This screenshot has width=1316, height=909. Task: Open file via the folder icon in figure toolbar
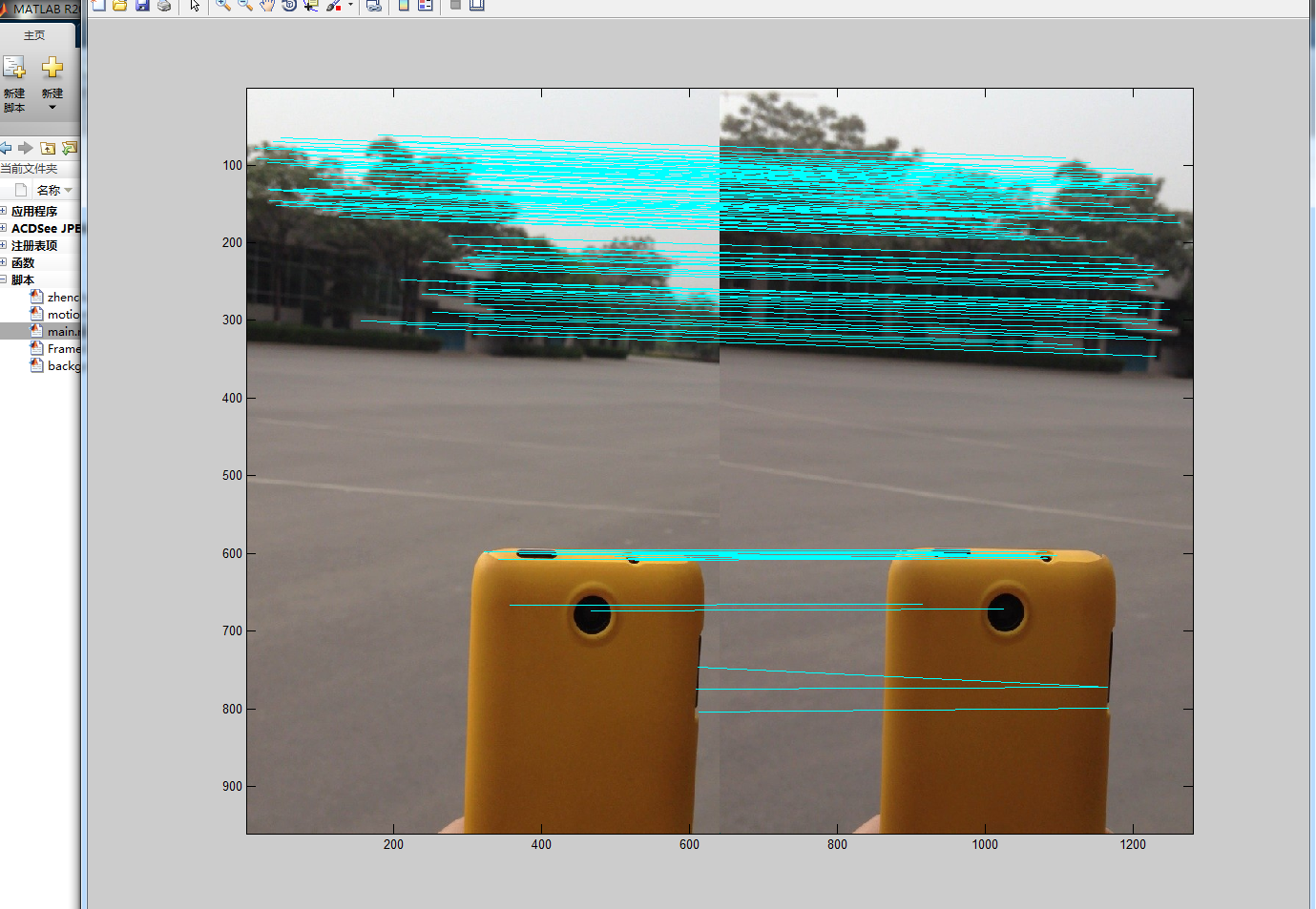[120, 5]
